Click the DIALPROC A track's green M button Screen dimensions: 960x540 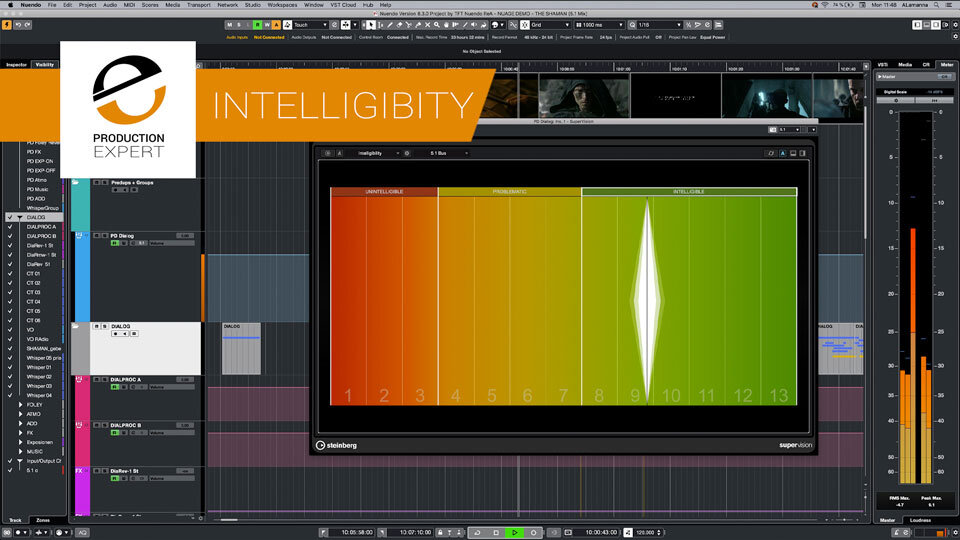(115, 388)
